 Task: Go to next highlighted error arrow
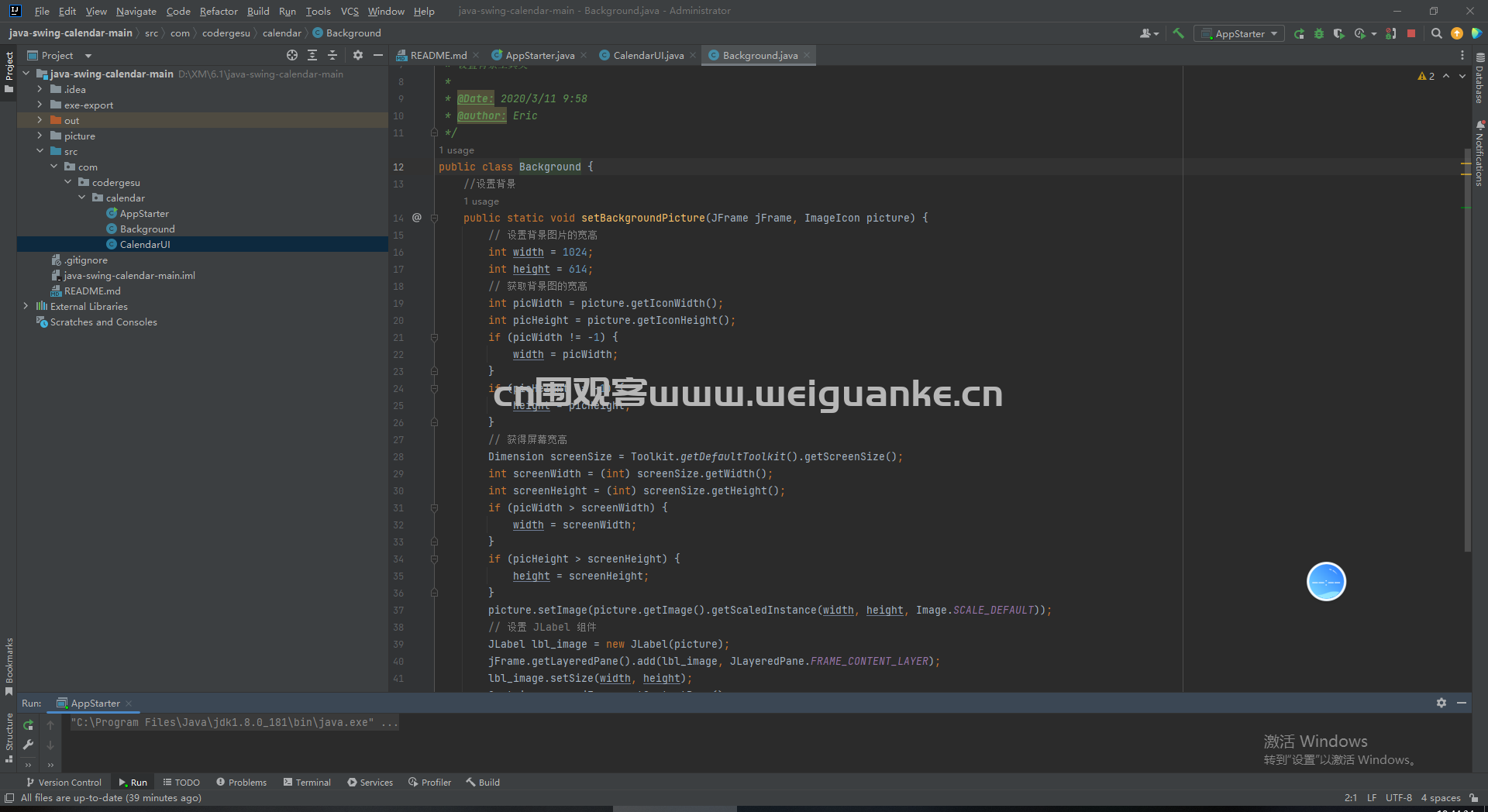click(1462, 76)
